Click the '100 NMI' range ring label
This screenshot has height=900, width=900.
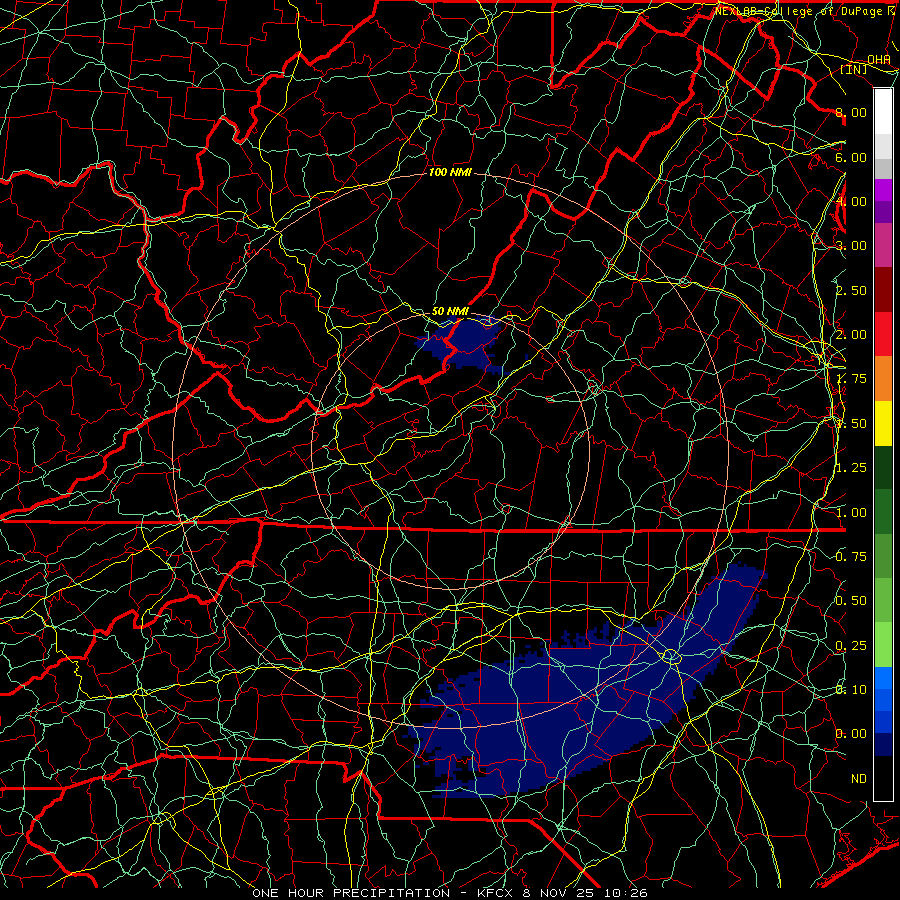click(x=450, y=172)
